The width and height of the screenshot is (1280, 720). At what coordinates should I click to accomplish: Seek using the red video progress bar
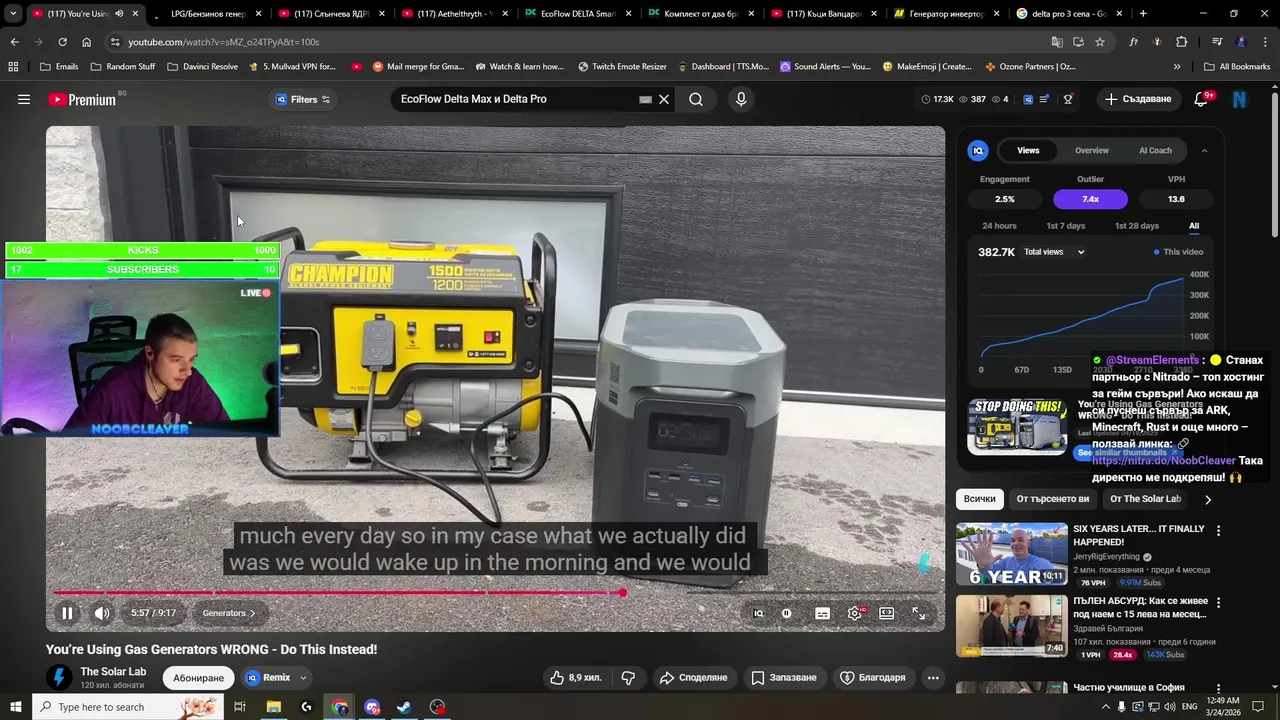(x=494, y=593)
